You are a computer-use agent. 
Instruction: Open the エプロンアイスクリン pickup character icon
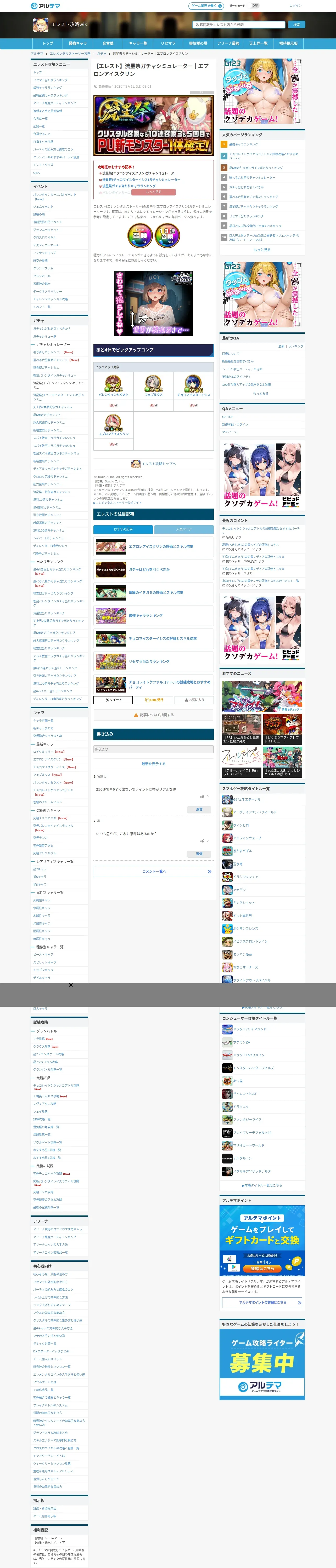(x=113, y=423)
